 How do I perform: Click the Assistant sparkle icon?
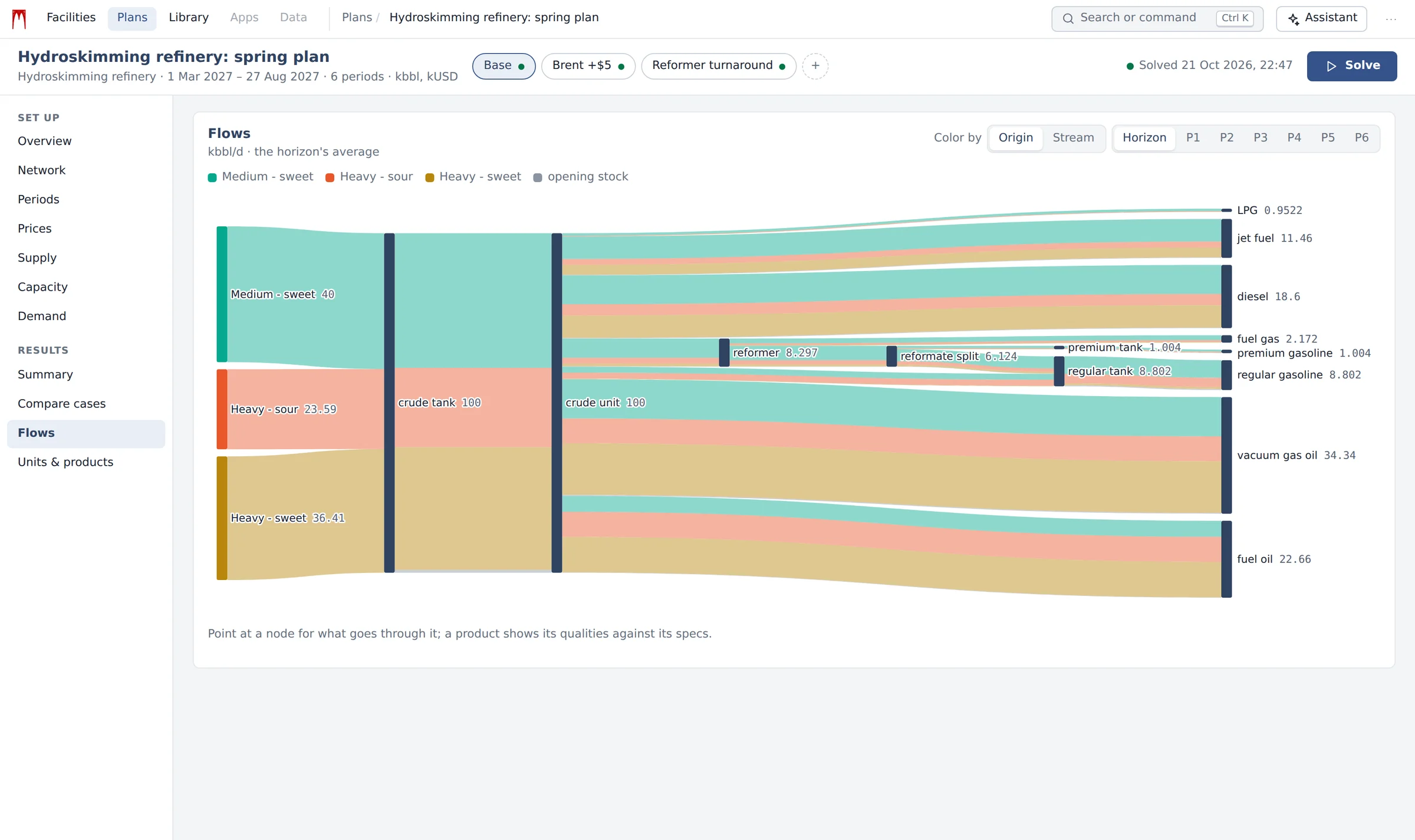(x=1294, y=19)
